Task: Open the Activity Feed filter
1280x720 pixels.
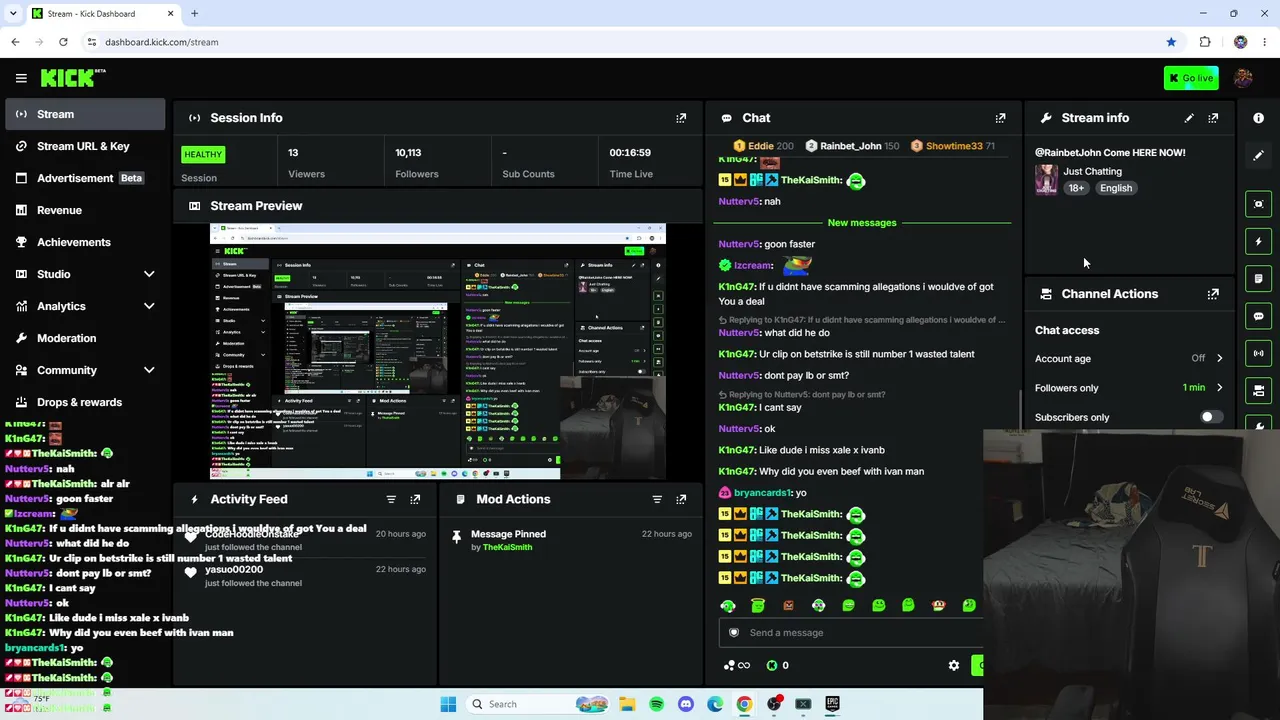Action: [x=391, y=499]
